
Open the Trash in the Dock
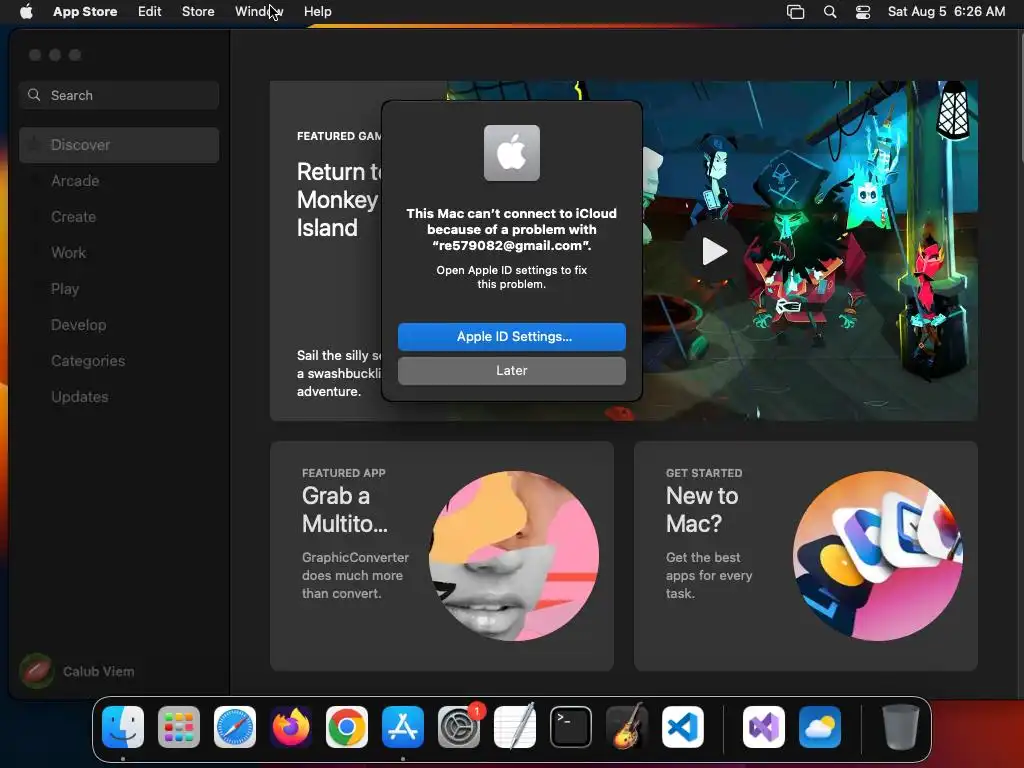901,727
